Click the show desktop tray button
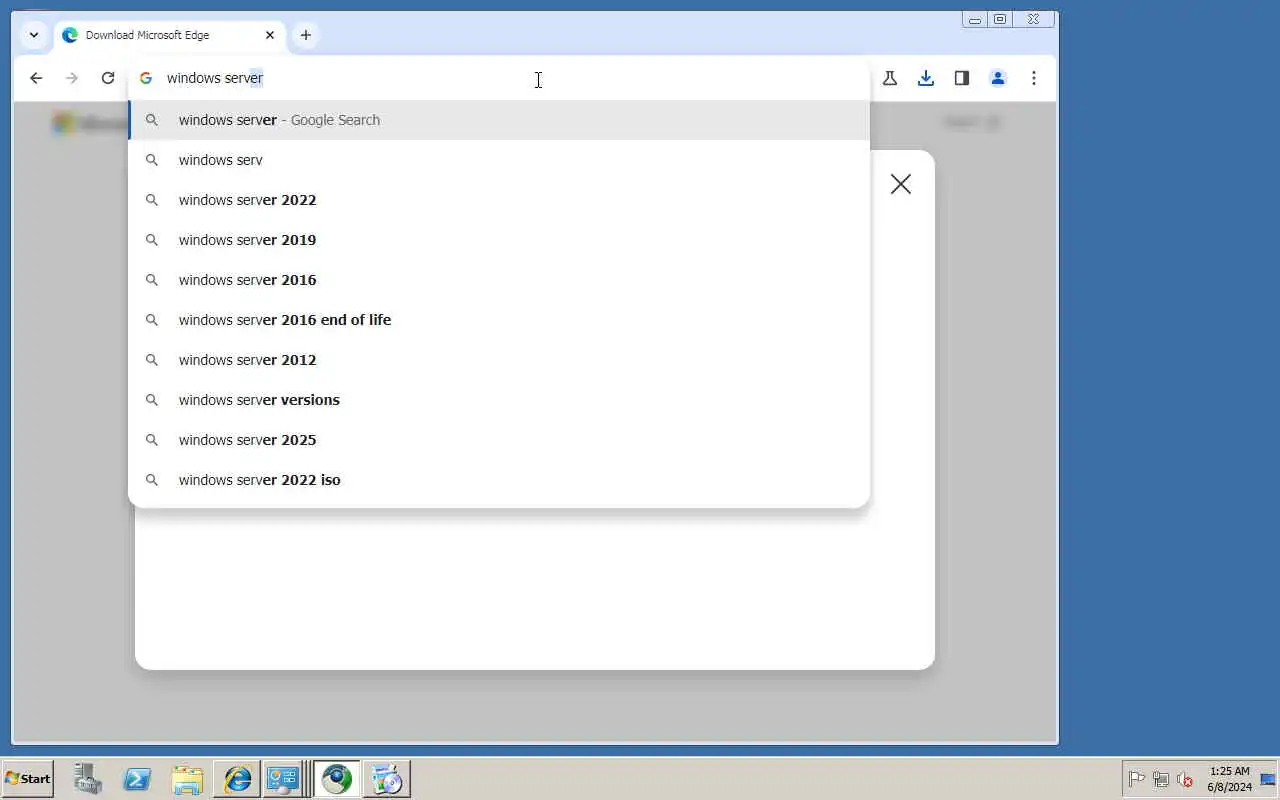 click(x=1268, y=779)
